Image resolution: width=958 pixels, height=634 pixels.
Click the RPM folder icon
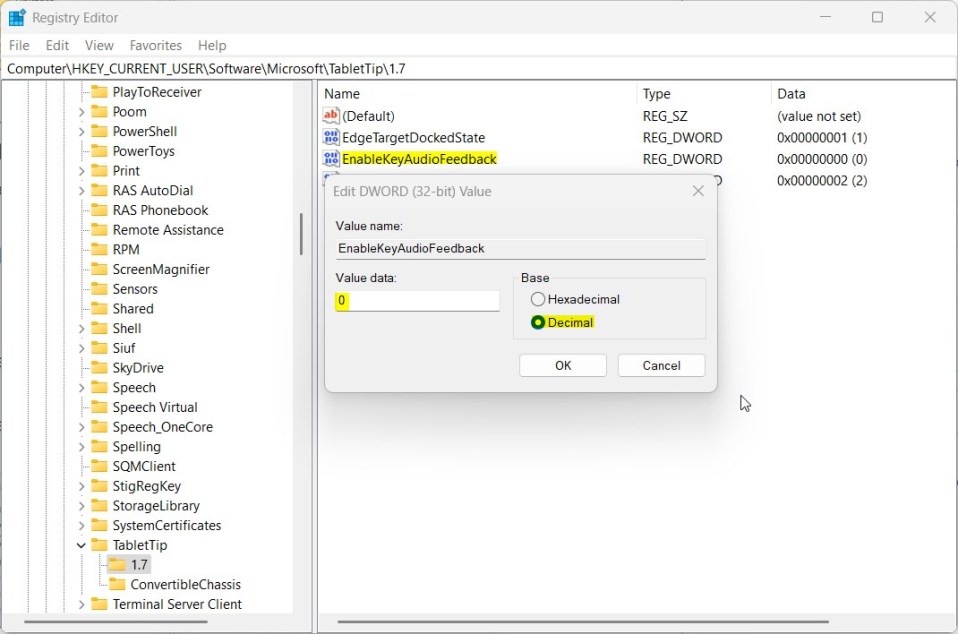(x=98, y=249)
